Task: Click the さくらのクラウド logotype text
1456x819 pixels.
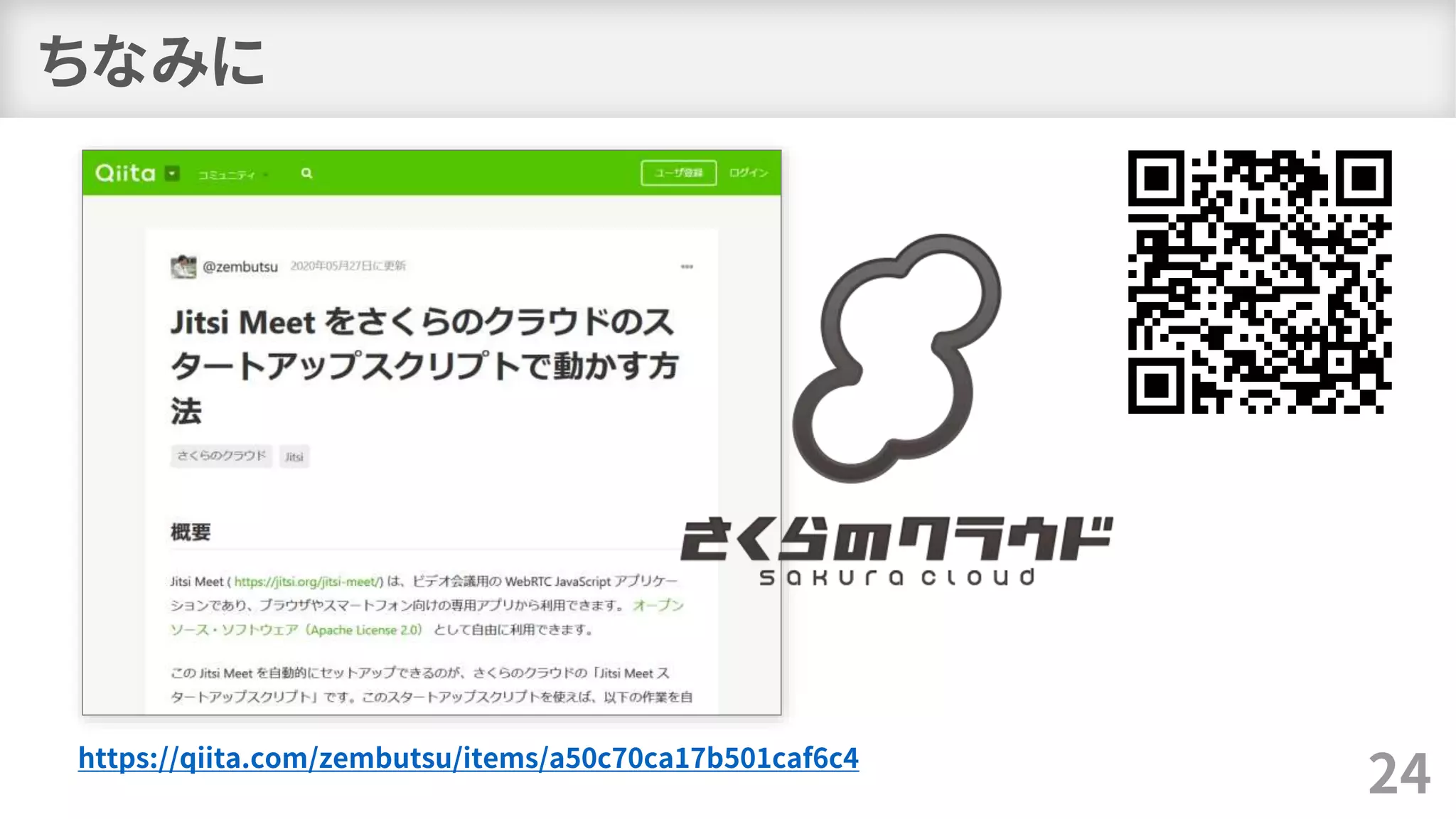Action: pos(896,539)
